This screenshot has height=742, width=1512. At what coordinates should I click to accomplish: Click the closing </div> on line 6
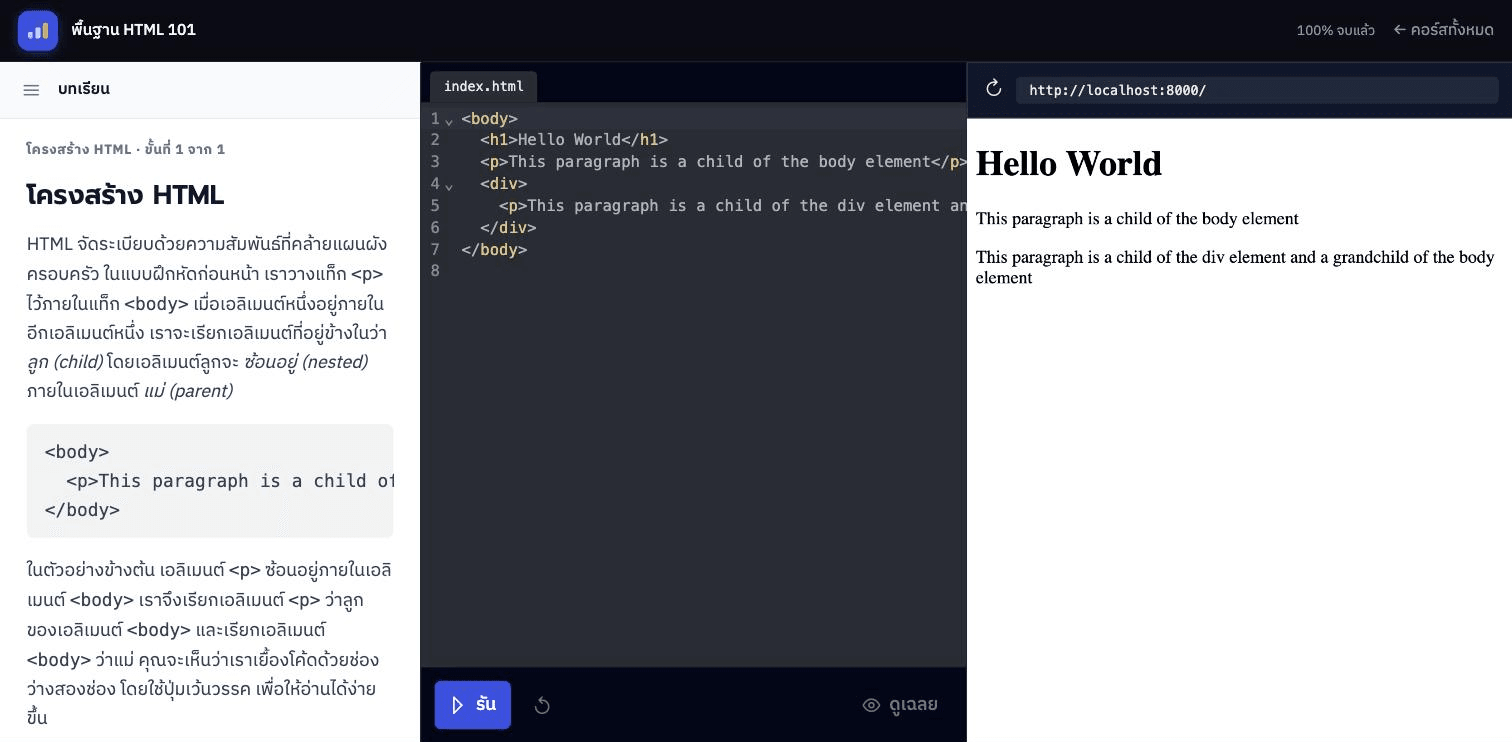click(508, 228)
